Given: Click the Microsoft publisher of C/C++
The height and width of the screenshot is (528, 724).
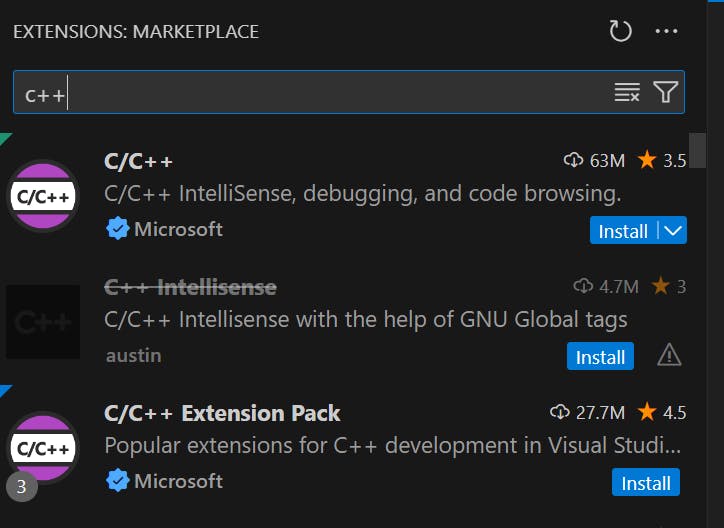Looking at the screenshot, I should tap(178, 229).
